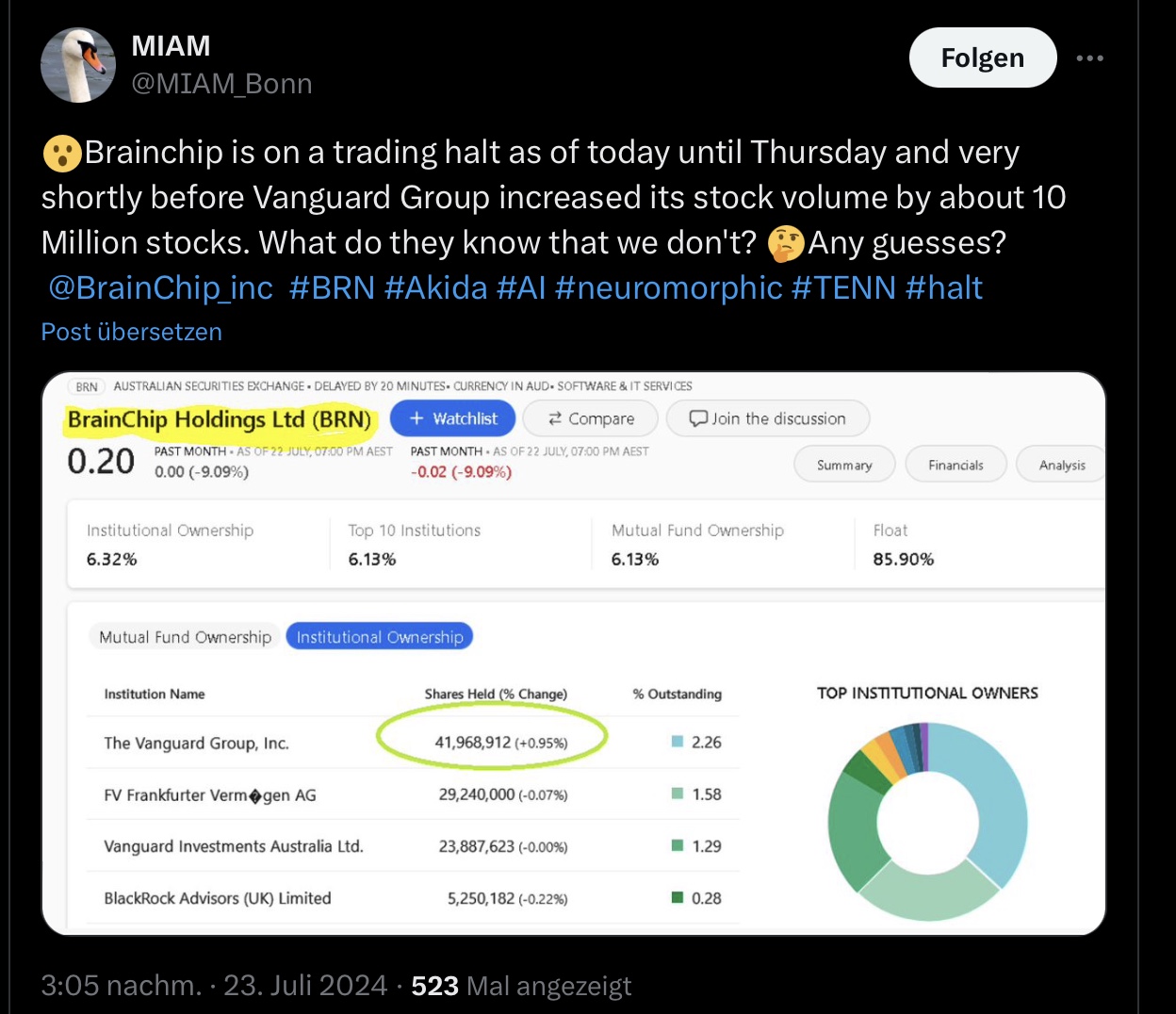Viewport: 1176px width, 1014px height.
Task: Open the three-dot more options menu
Action: pyautogui.click(x=1089, y=58)
